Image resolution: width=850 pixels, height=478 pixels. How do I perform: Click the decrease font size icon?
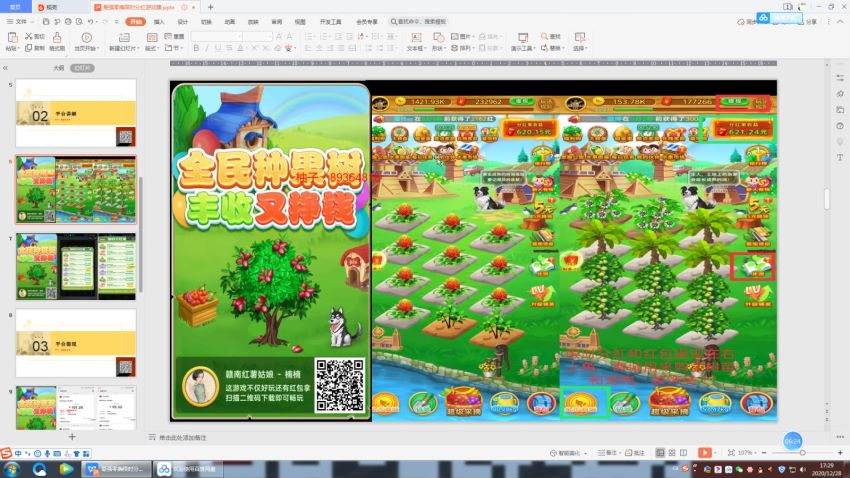coord(290,36)
